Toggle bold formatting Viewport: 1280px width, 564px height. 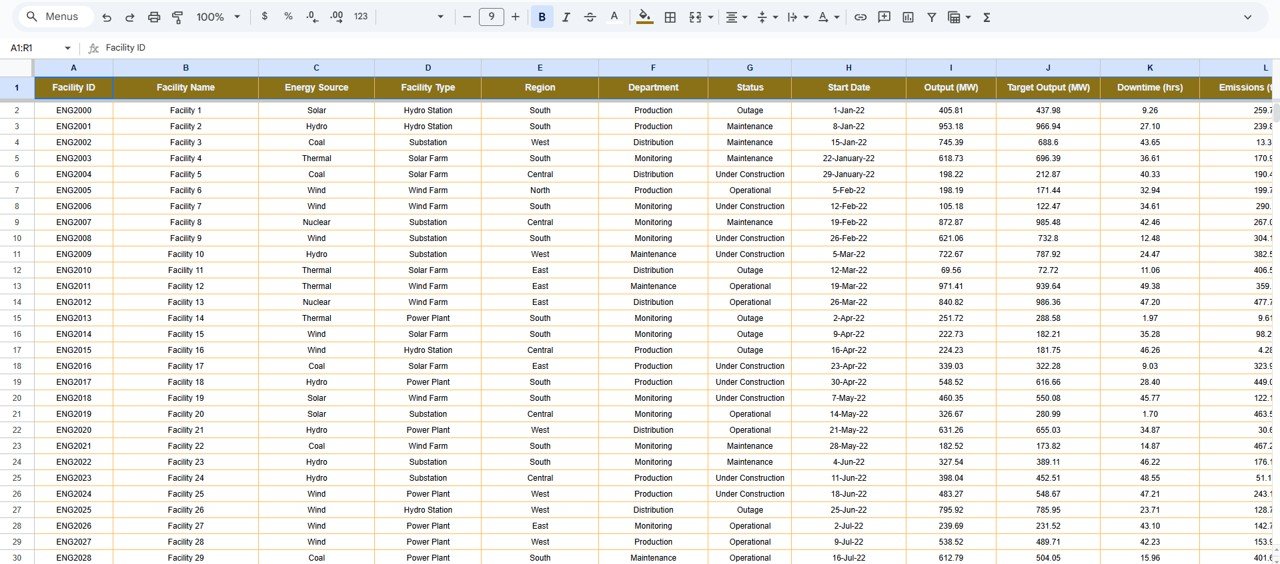542,17
